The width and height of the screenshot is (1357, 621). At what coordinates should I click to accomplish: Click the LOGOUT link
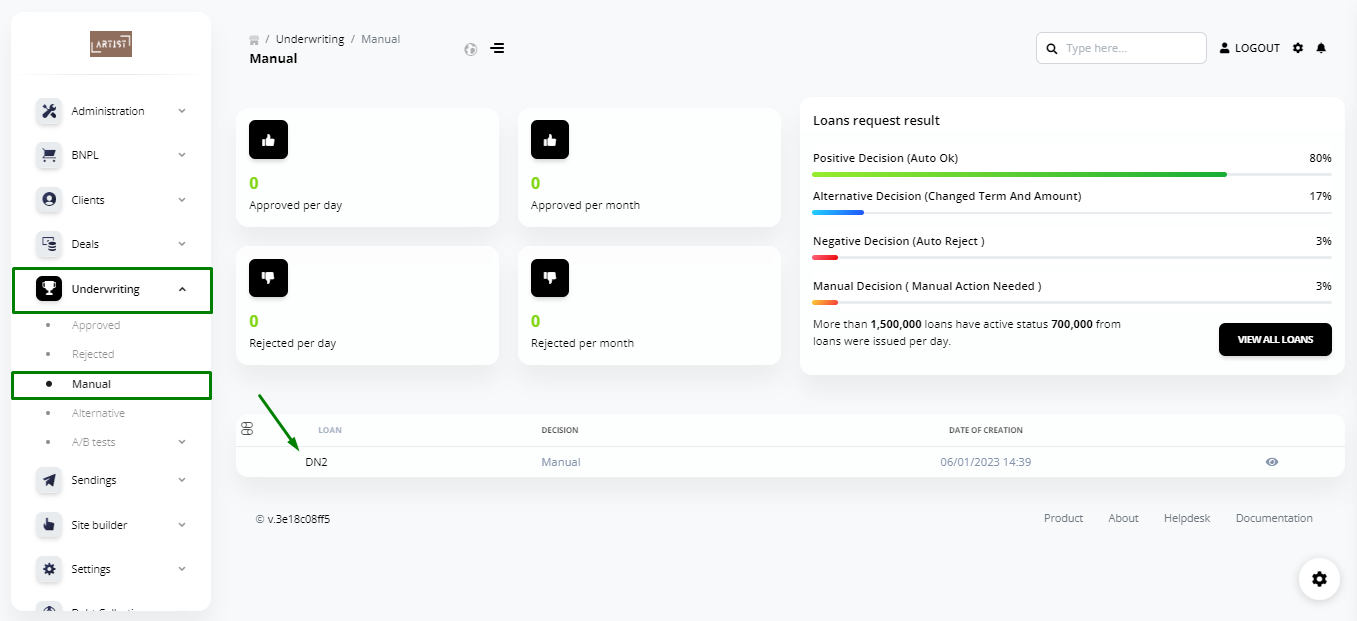1250,48
